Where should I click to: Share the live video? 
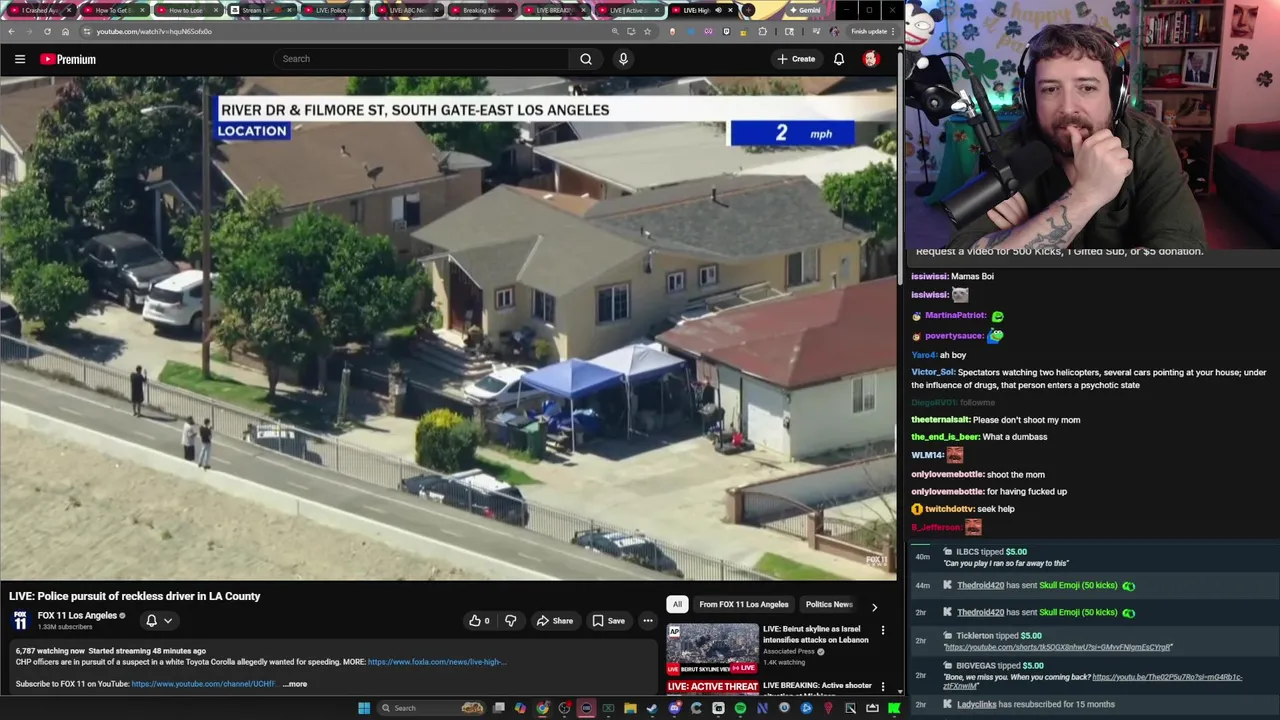click(x=555, y=621)
